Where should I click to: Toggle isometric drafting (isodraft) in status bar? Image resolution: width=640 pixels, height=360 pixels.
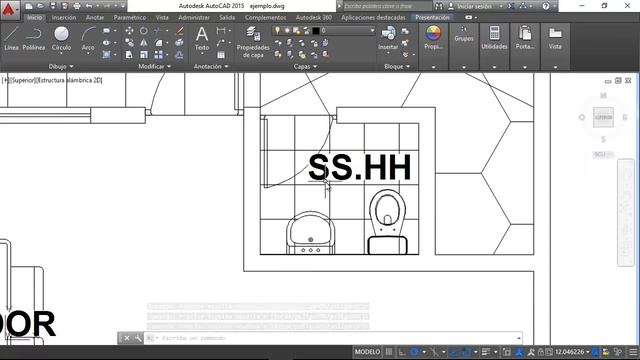tap(434, 352)
